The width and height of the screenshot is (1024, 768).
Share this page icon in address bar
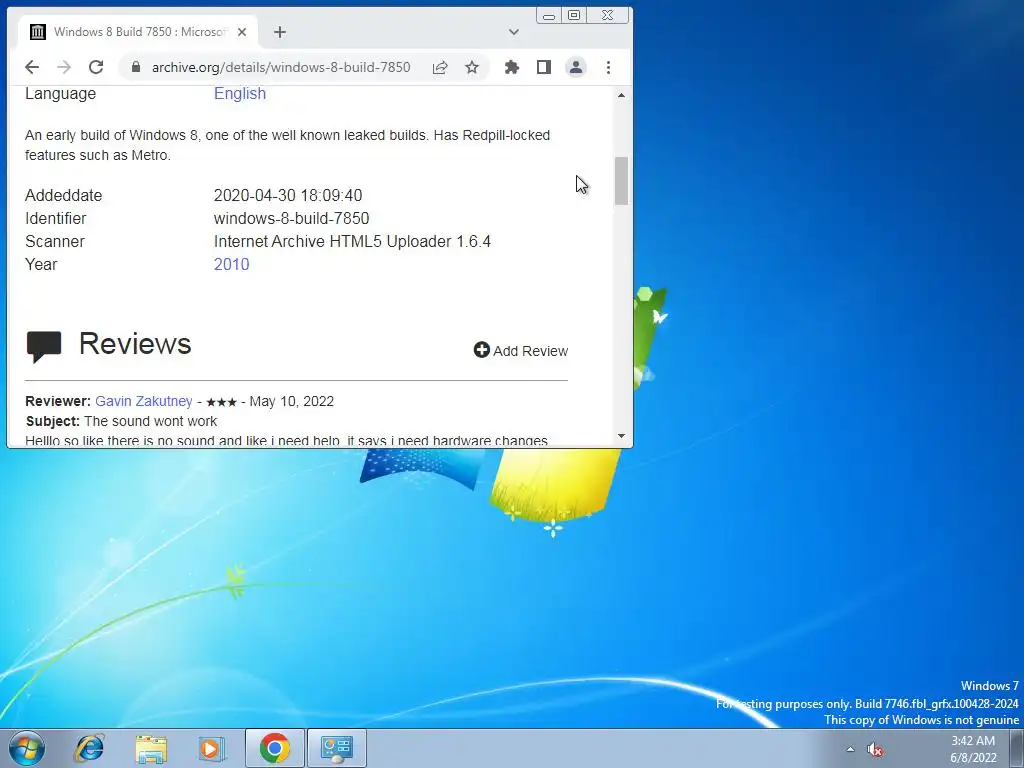[440, 67]
